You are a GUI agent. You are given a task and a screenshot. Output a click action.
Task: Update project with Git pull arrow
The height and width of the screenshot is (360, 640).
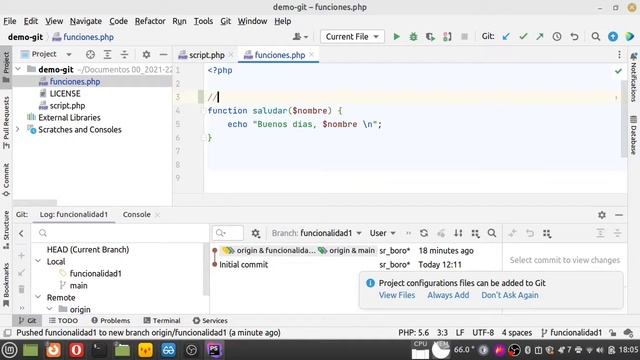(506, 37)
